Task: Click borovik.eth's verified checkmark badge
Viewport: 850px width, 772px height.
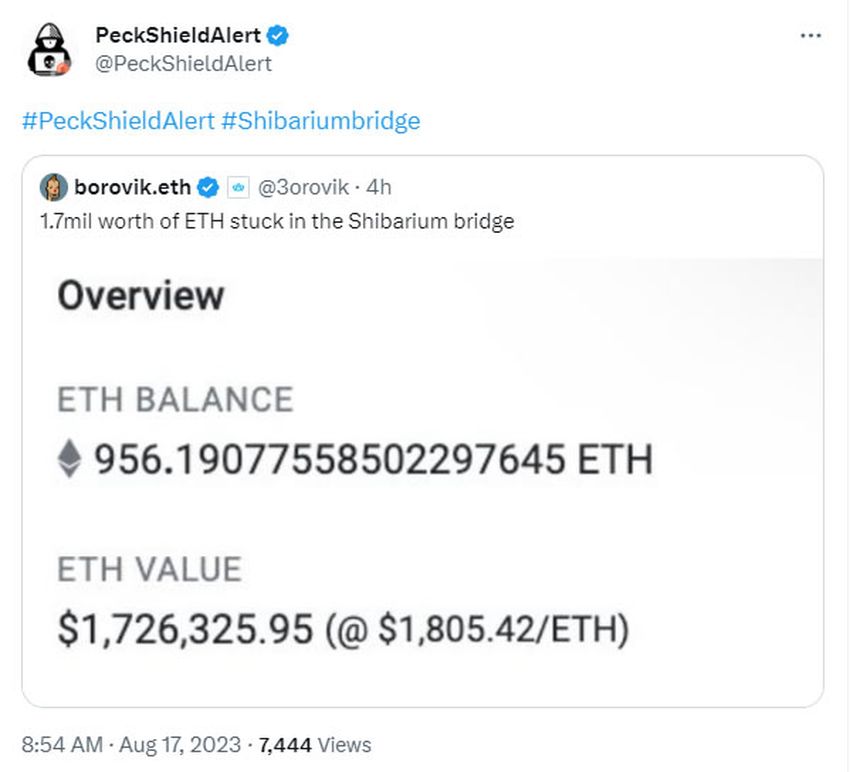Action: pos(208,188)
